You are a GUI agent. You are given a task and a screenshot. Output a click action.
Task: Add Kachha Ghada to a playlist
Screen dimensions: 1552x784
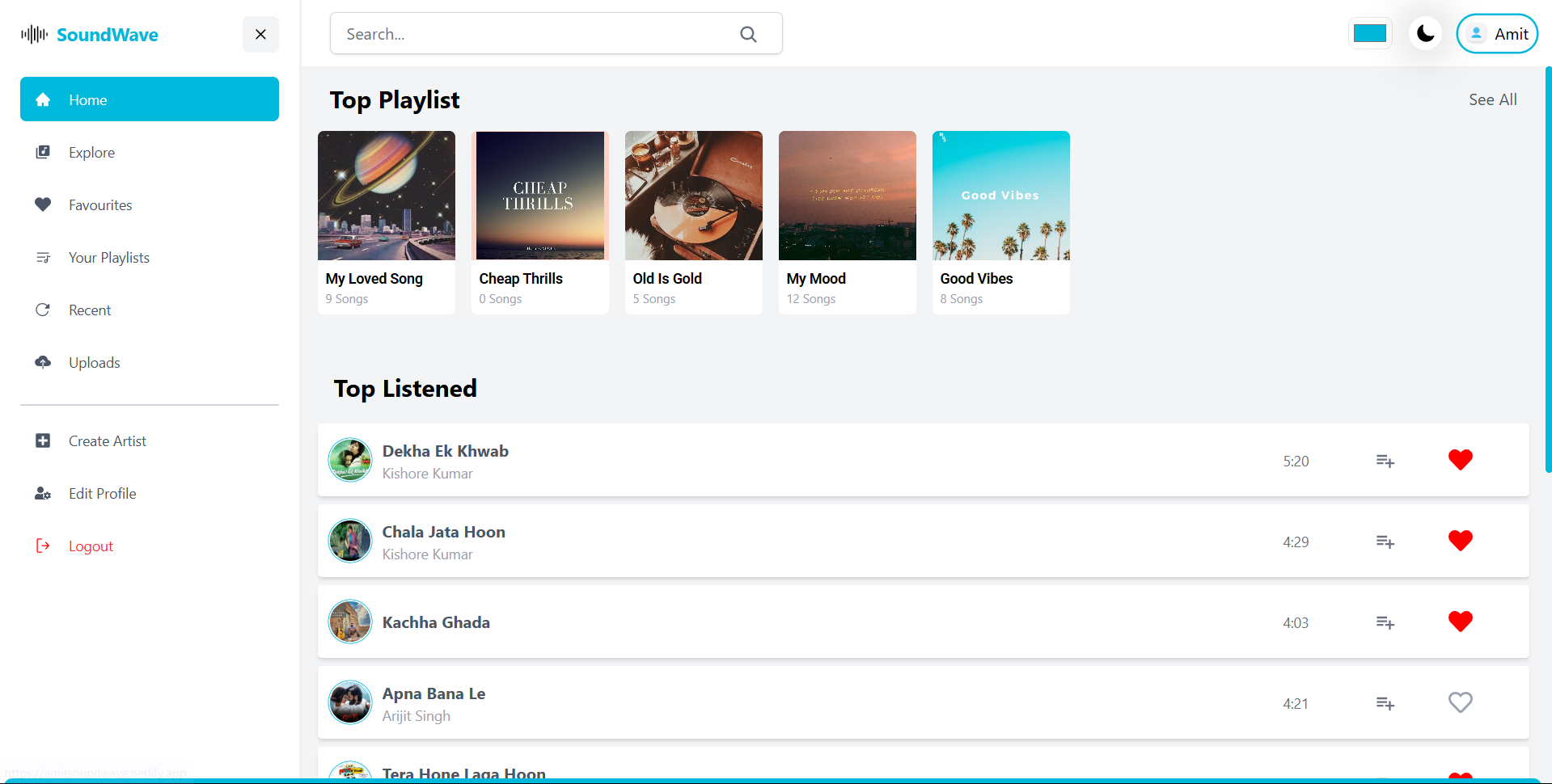[x=1385, y=622]
